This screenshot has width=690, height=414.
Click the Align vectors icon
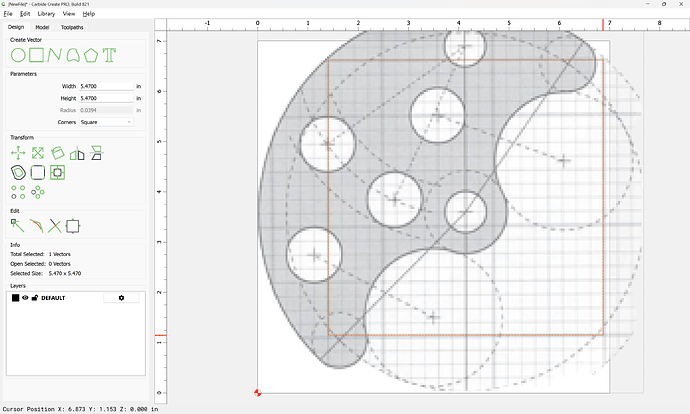(x=96, y=153)
